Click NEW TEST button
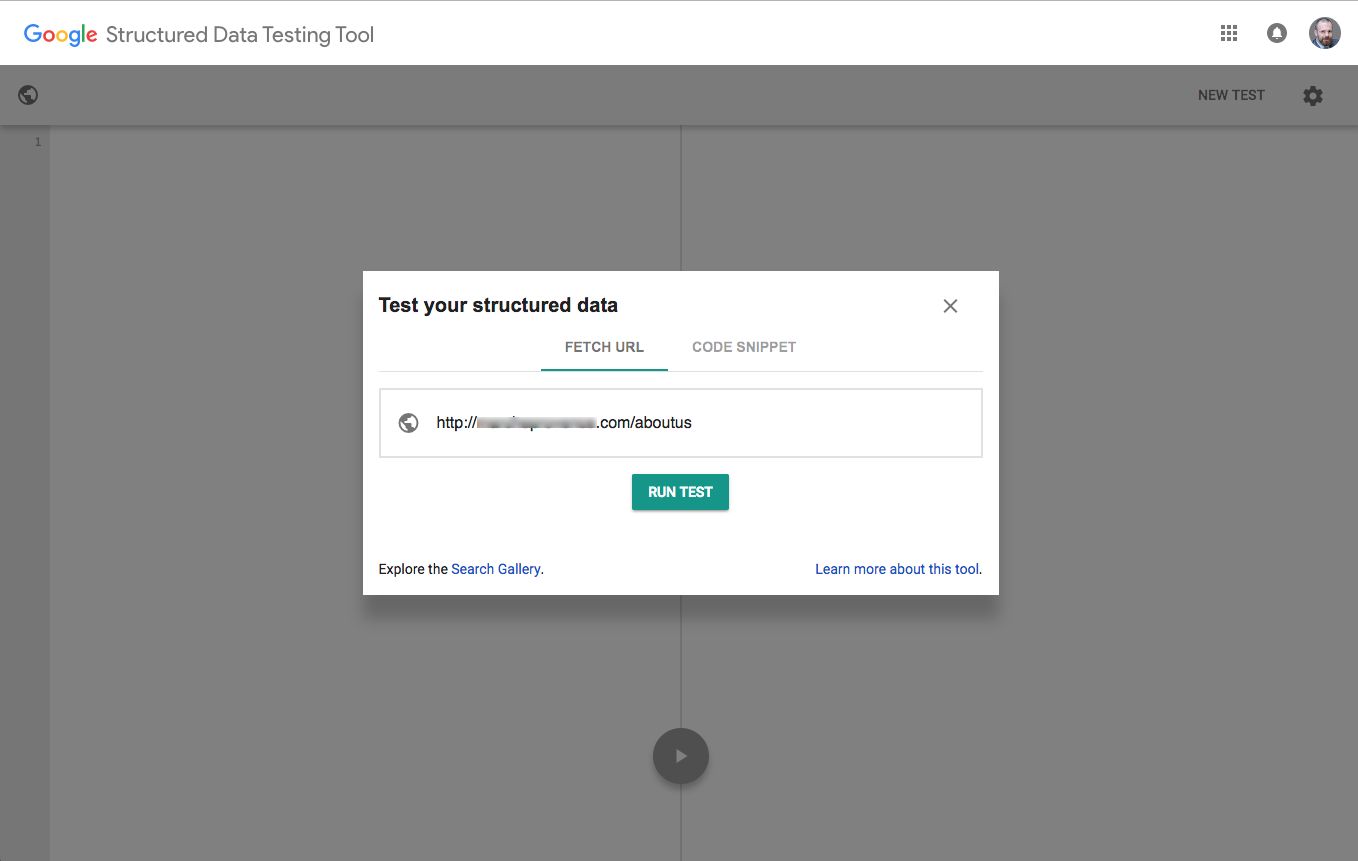The height and width of the screenshot is (861, 1358). 1231,95
